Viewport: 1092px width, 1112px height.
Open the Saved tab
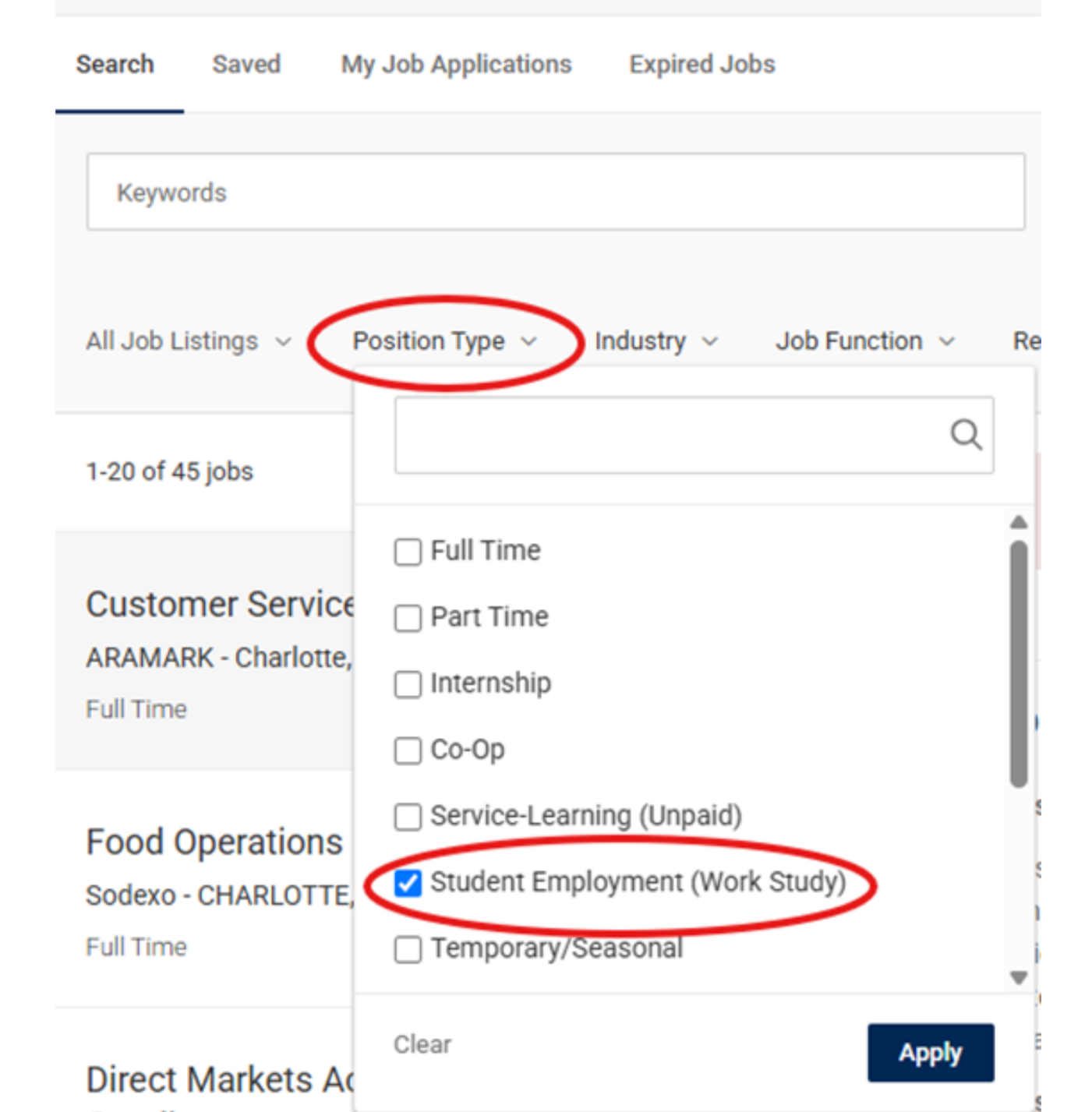coord(246,64)
